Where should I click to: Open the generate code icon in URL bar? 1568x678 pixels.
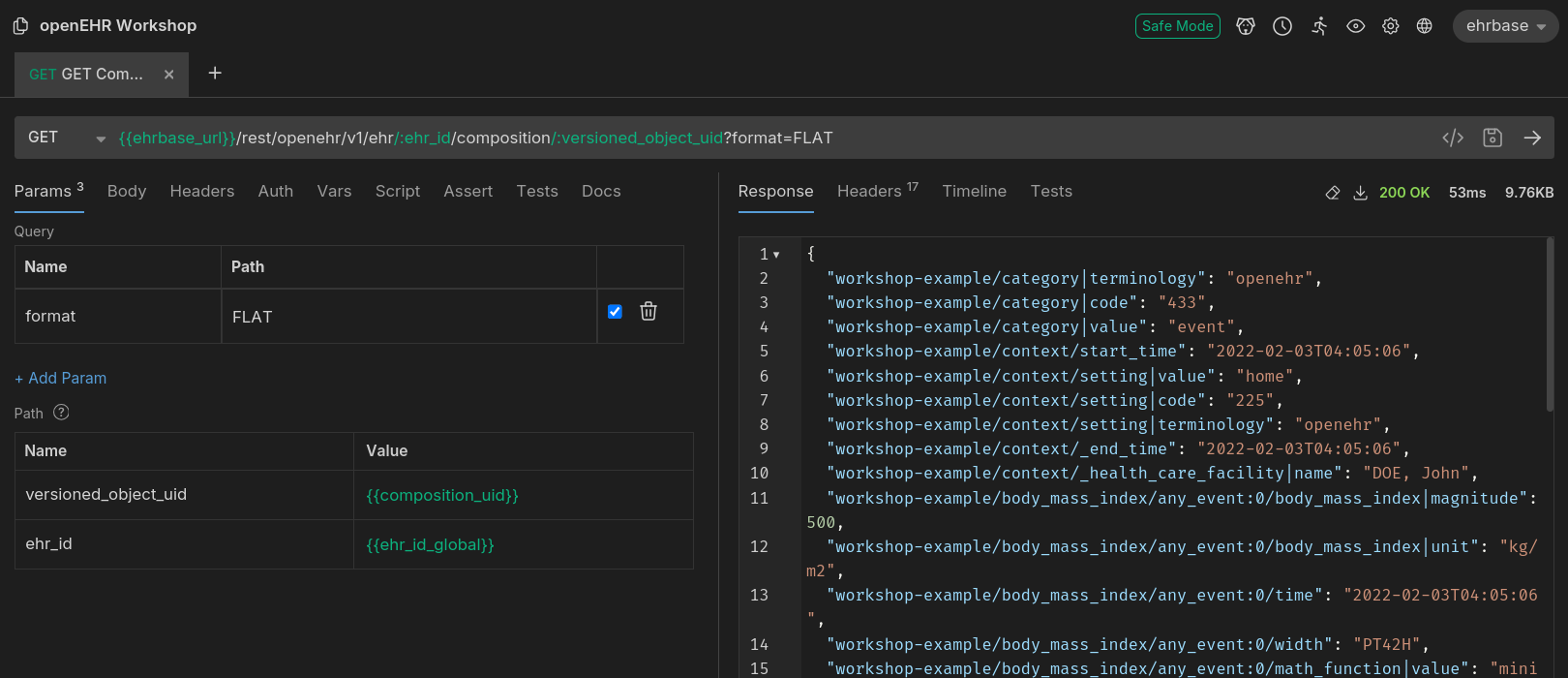click(1452, 138)
